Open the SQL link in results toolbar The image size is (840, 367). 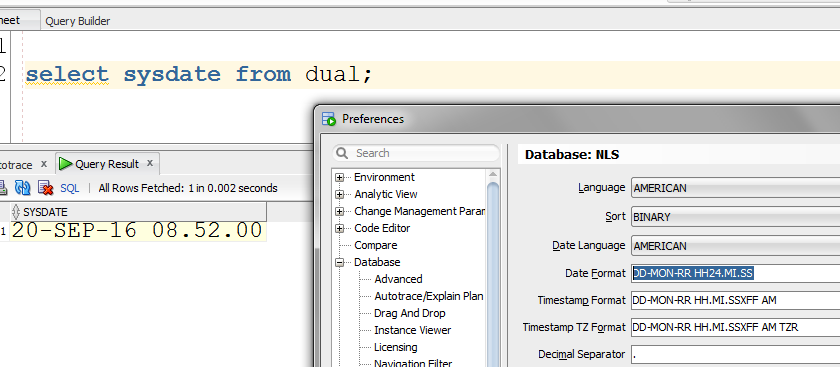[70, 188]
